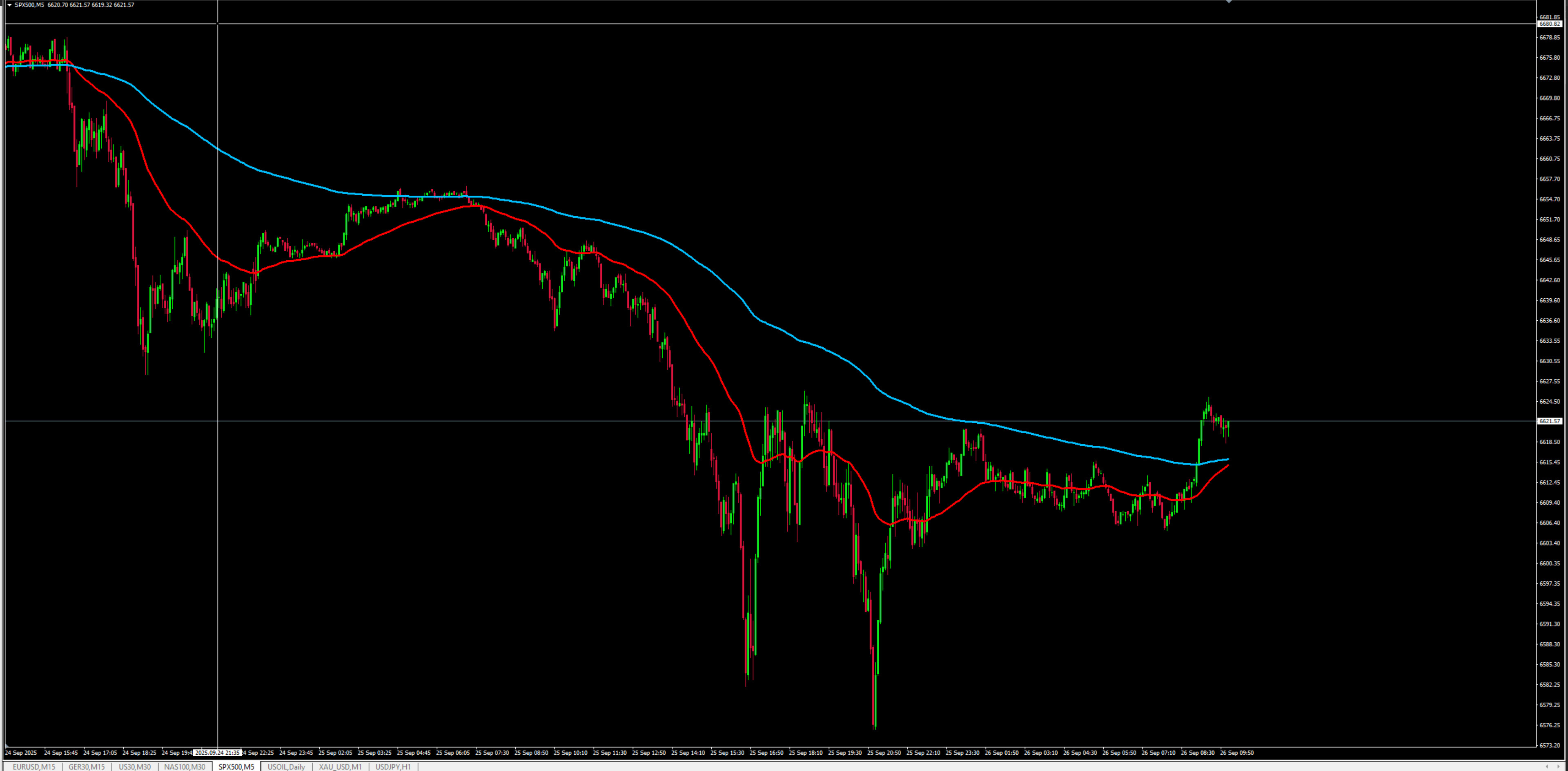
Task: Click the active SPX500,M5 tab
Action: (x=236, y=767)
